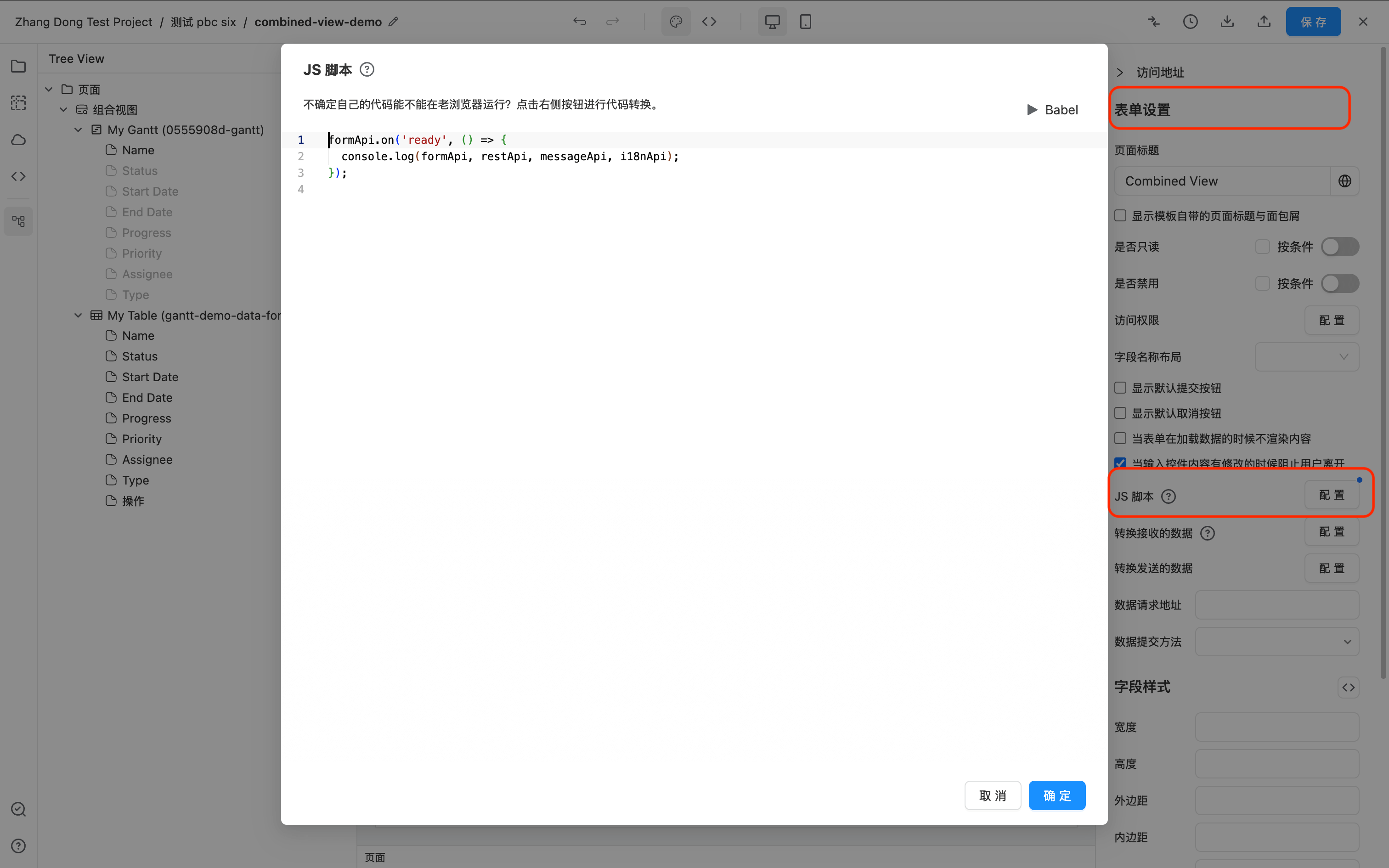This screenshot has height=868, width=1389.
Task: Collapse the My Table tree node
Action: point(79,315)
